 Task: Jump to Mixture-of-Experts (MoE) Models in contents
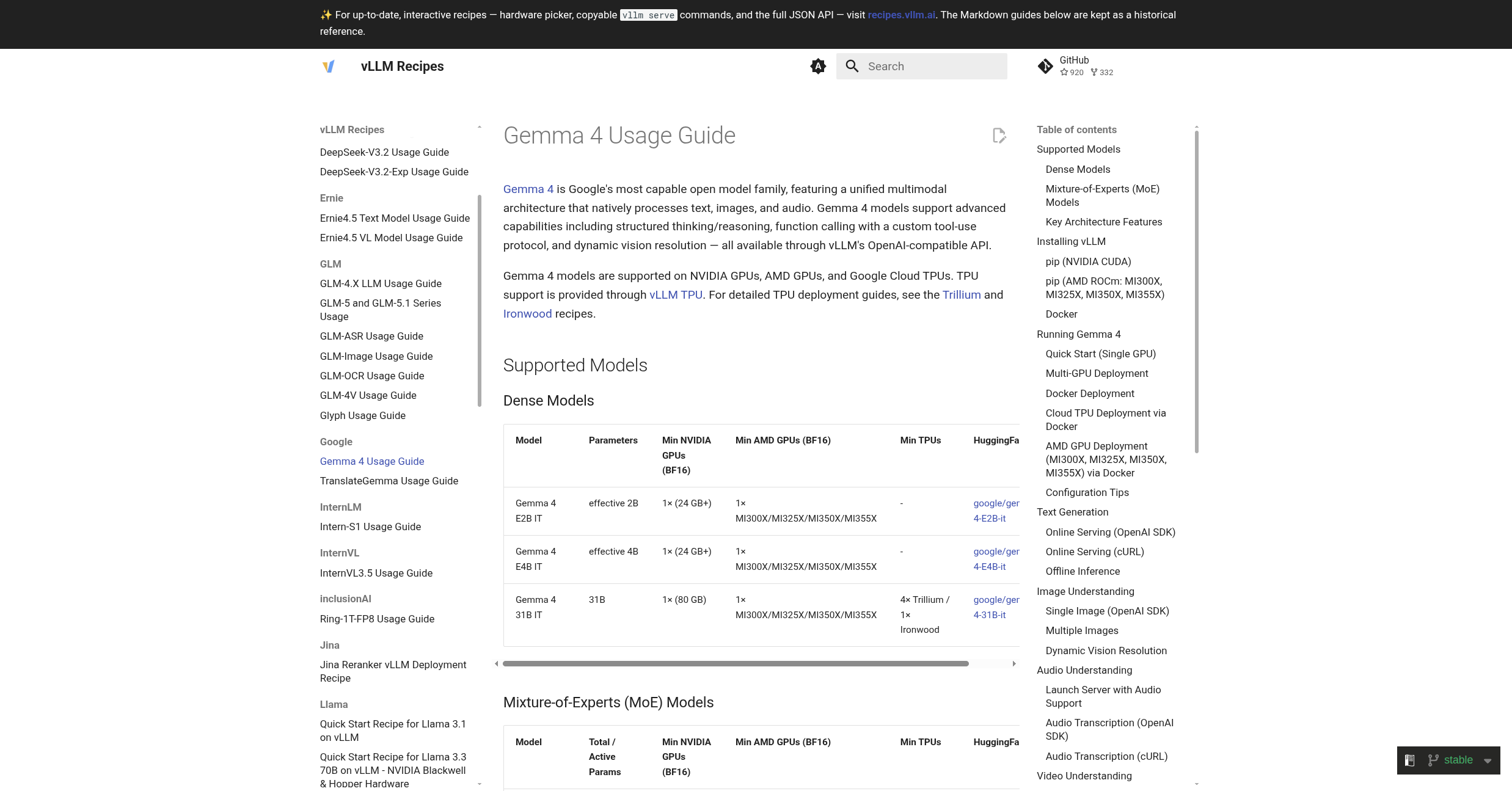[1102, 195]
